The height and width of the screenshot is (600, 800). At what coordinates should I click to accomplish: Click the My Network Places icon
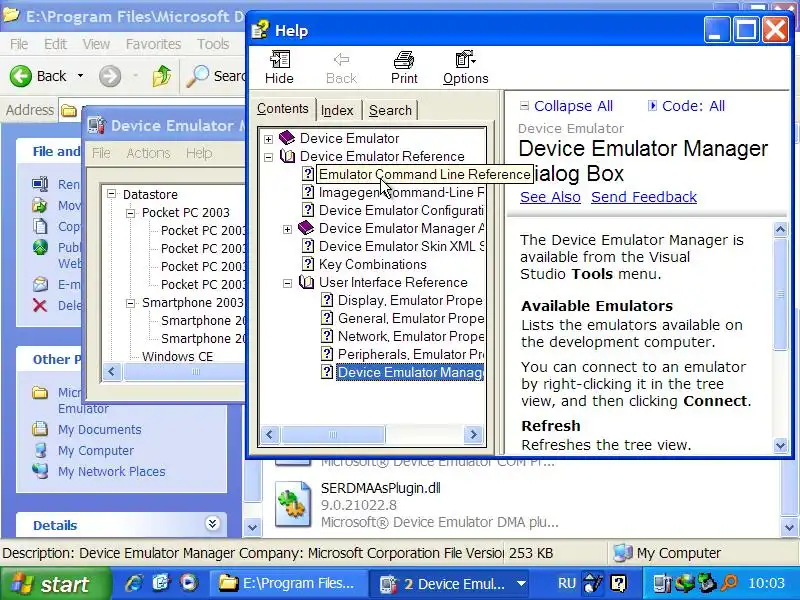point(40,471)
